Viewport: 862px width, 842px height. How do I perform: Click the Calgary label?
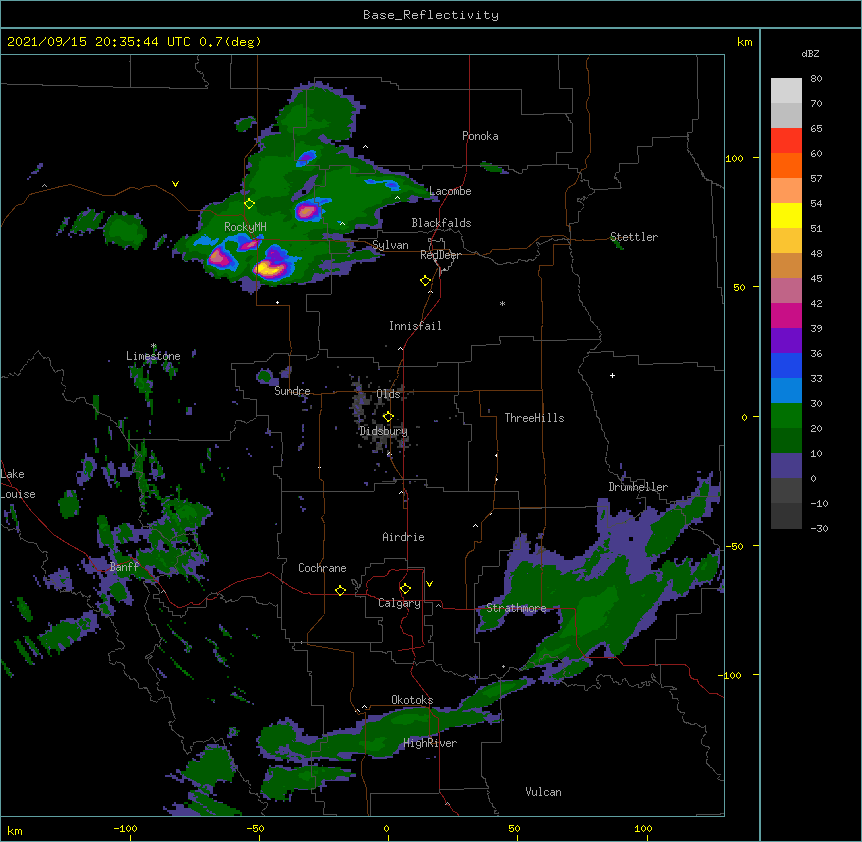coord(400,603)
